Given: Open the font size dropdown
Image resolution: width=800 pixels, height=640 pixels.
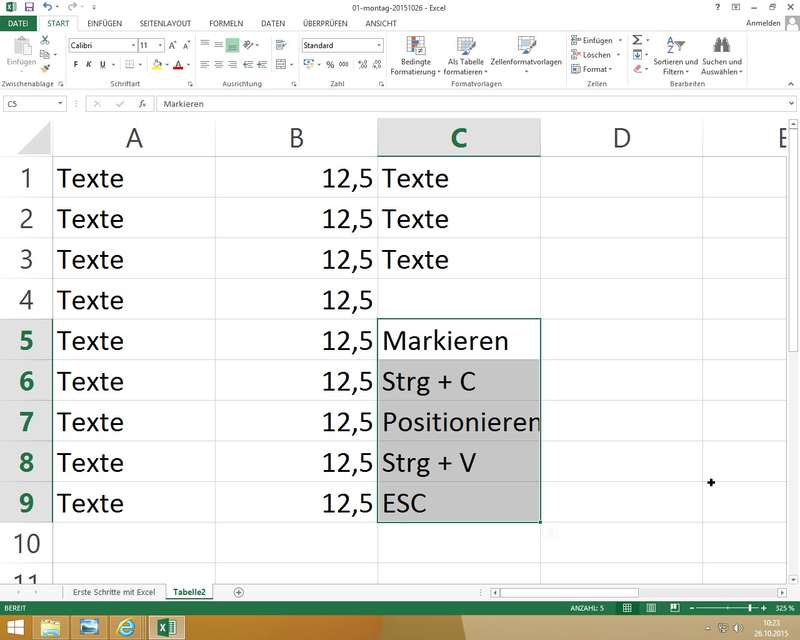Looking at the screenshot, I should (160, 46).
